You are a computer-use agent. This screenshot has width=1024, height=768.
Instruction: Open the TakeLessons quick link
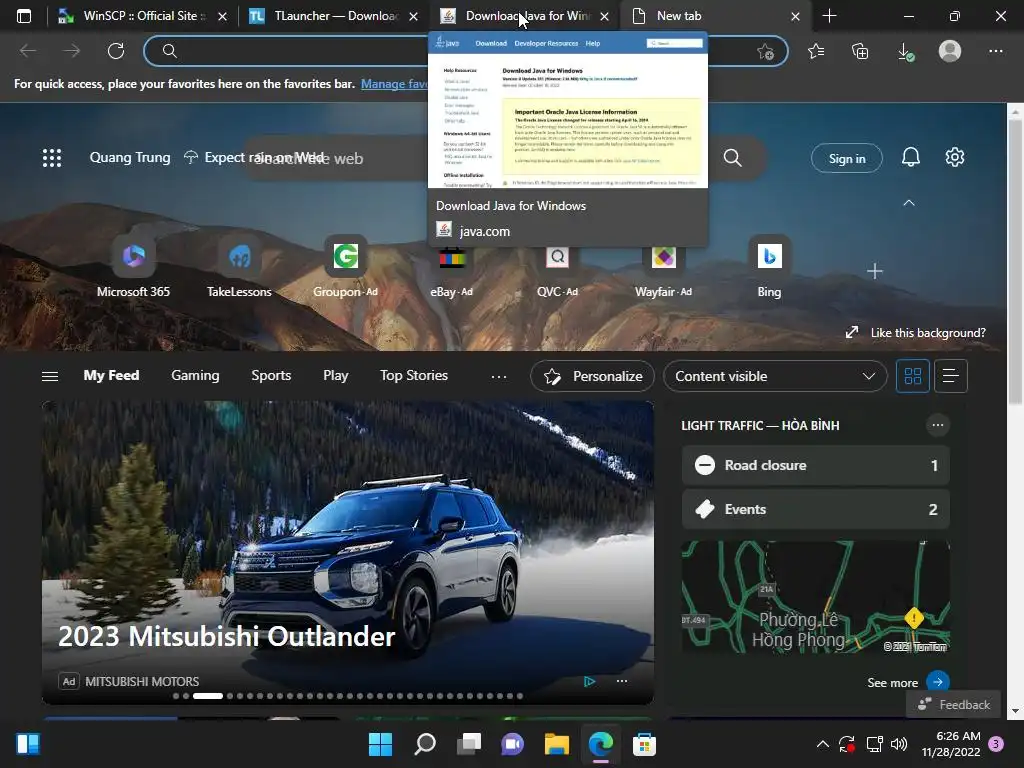tap(239, 266)
